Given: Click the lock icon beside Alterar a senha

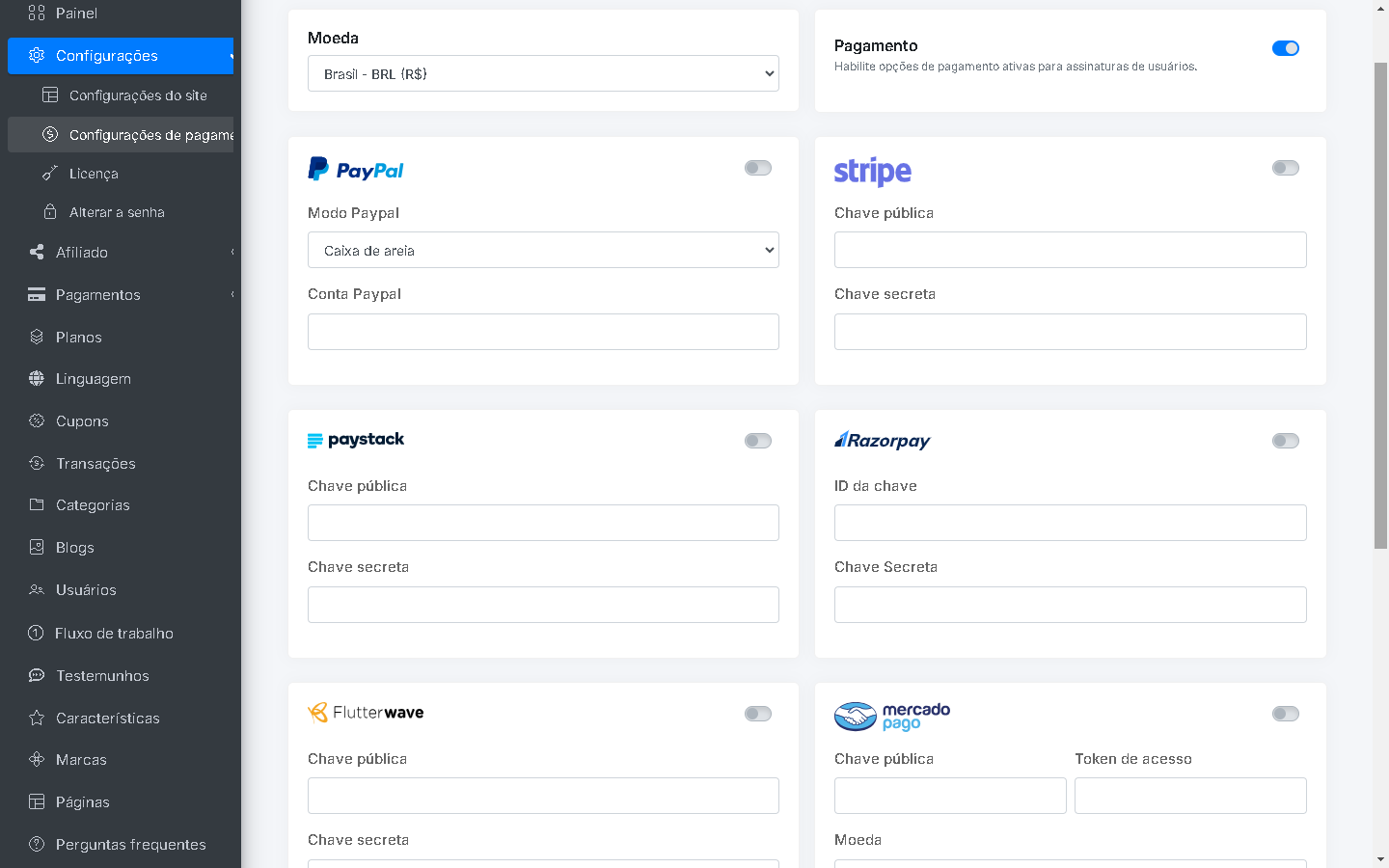Looking at the screenshot, I should pyautogui.click(x=50, y=212).
